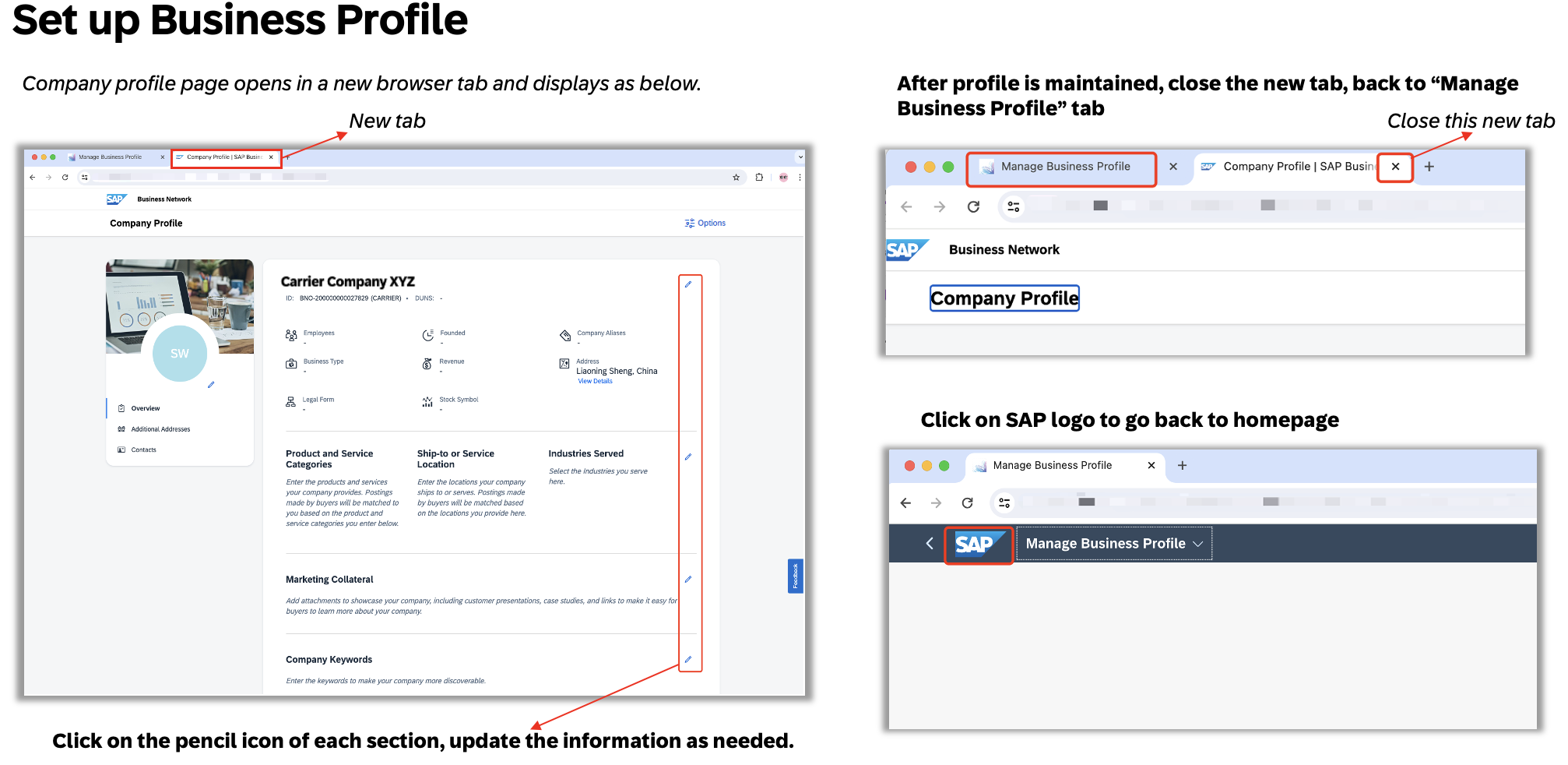Click the SAP logo in the top-right screenshot
This screenshot has height=765, width=1568.
pos(907,250)
